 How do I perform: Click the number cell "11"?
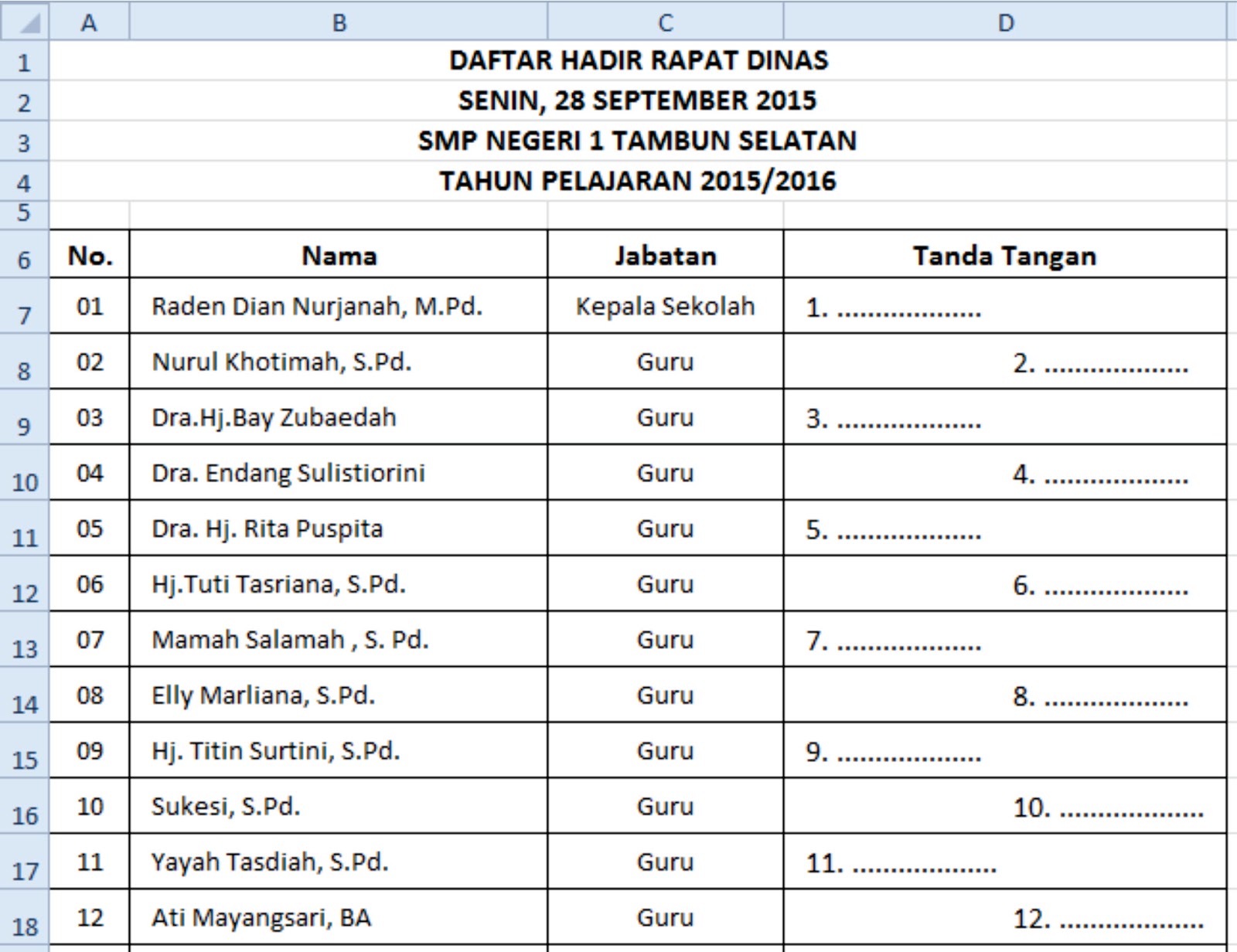90,862
